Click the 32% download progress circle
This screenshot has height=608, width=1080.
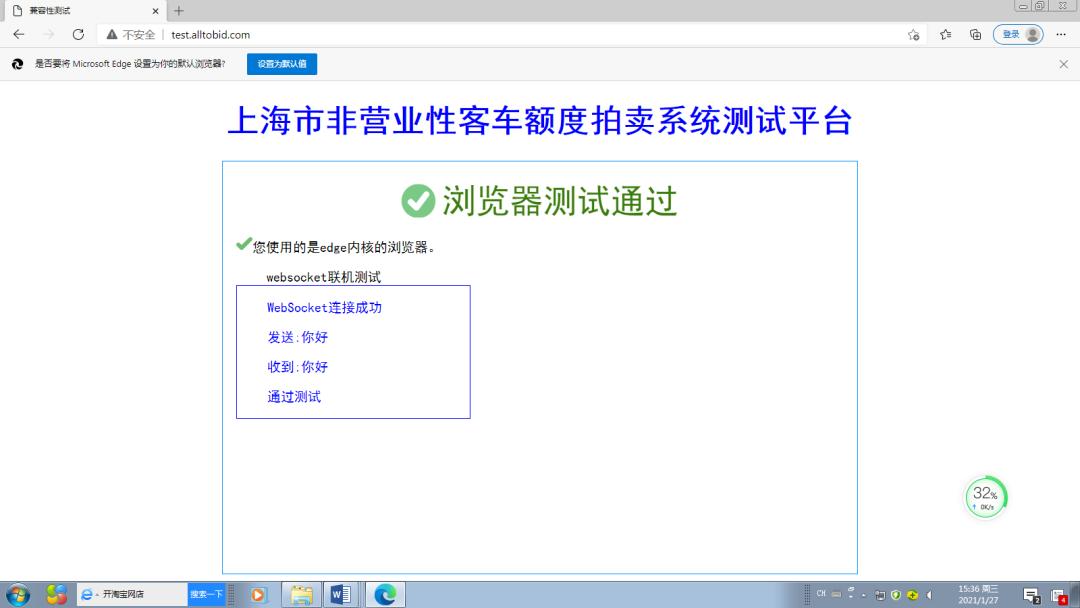pyautogui.click(x=985, y=496)
